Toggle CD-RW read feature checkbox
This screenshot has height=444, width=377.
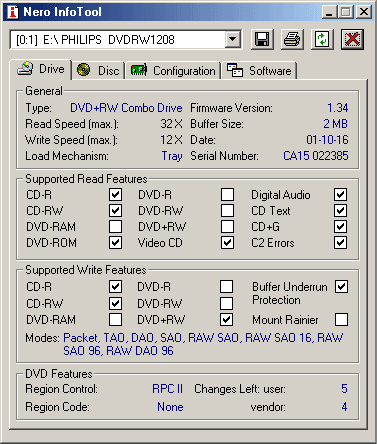coord(115,211)
